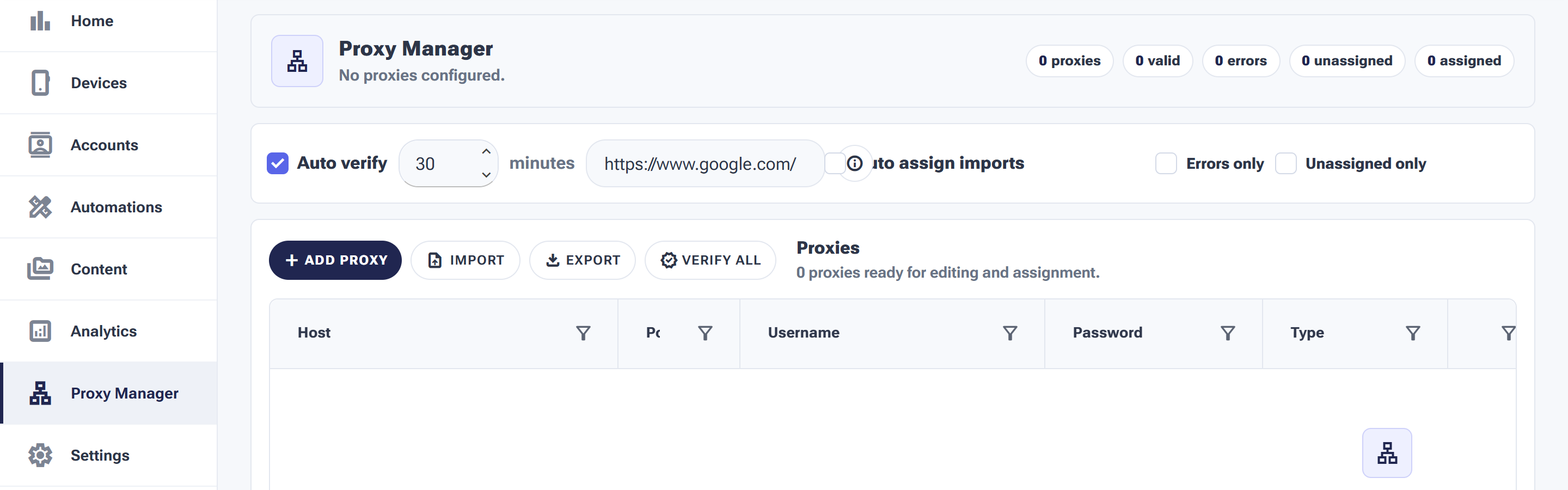Filter the Username column
The height and width of the screenshot is (490, 1568).
(1010, 333)
